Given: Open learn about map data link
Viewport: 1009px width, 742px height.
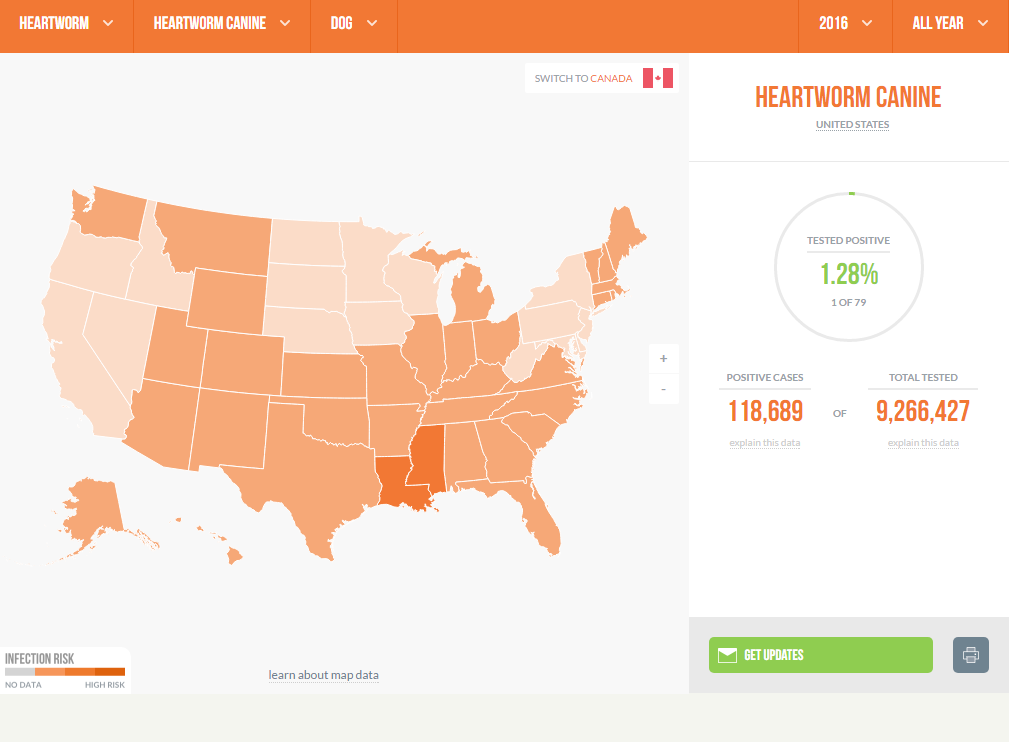Looking at the screenshot, I should [323, 675].
